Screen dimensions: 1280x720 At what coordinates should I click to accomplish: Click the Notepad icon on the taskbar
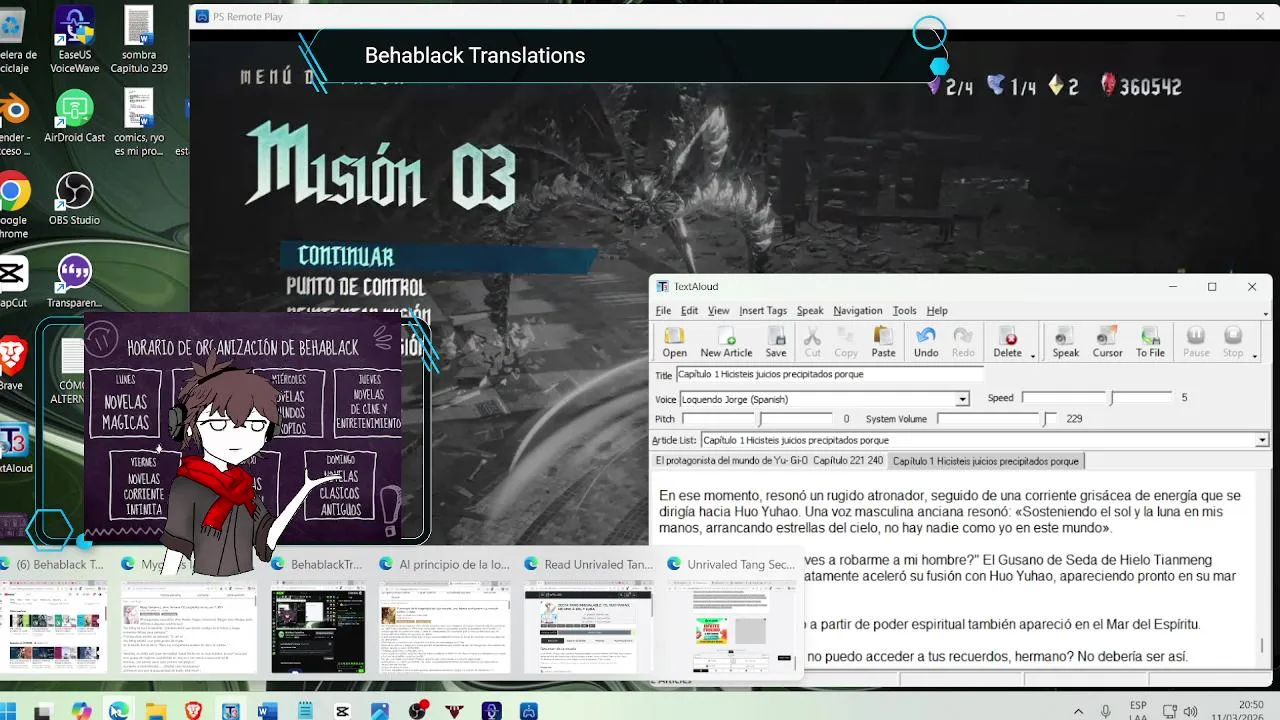click(x=305, y=711)
